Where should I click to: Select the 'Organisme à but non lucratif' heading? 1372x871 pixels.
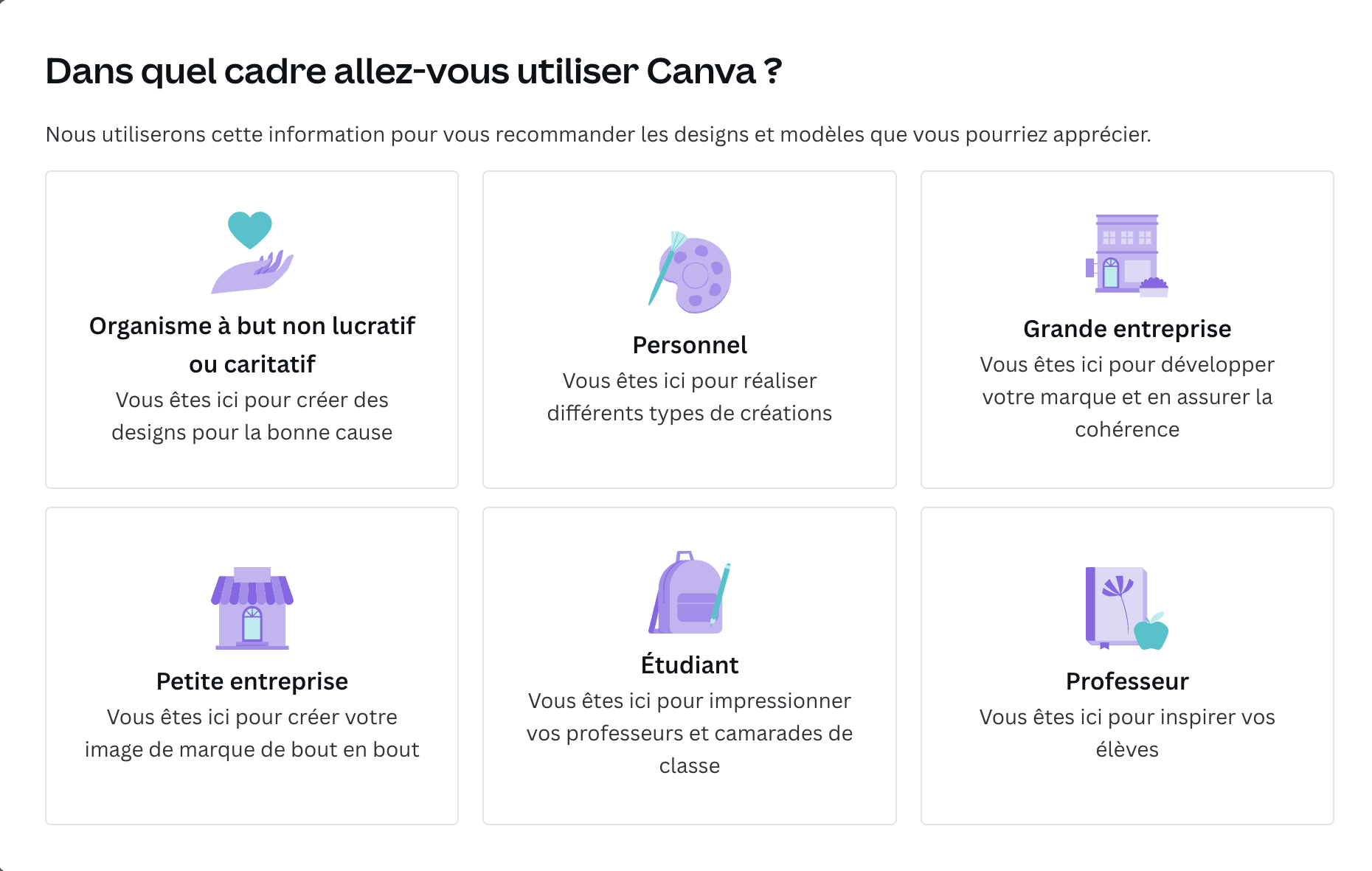click(252, 326)
